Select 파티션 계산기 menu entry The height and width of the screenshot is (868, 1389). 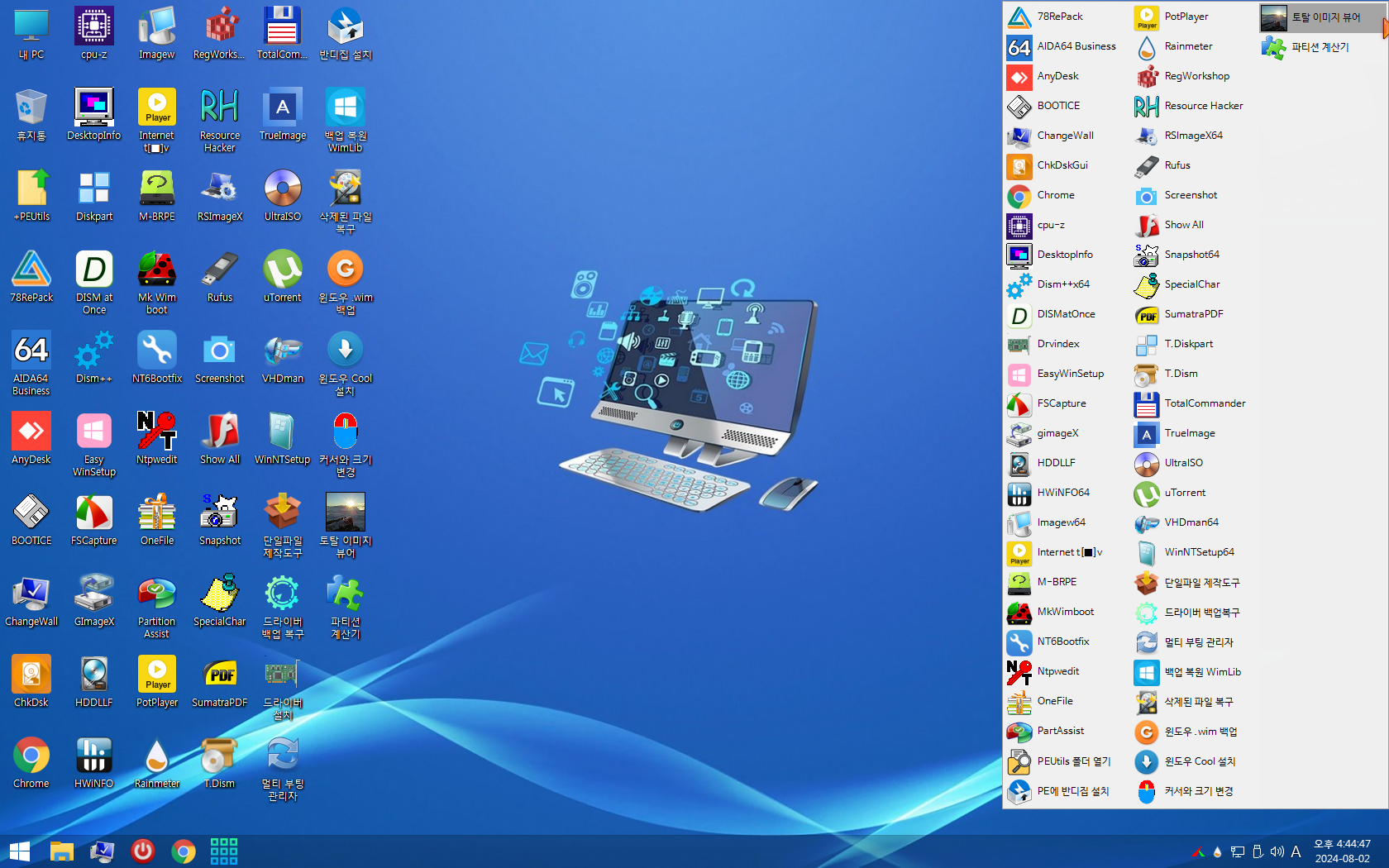[x=1321, y=47]
